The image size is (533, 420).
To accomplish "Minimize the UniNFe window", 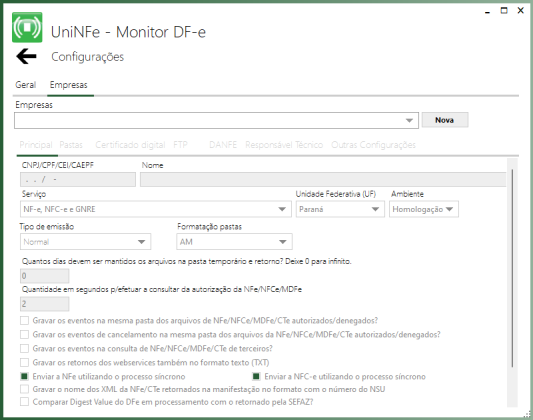I will click(x=488, y=12).
